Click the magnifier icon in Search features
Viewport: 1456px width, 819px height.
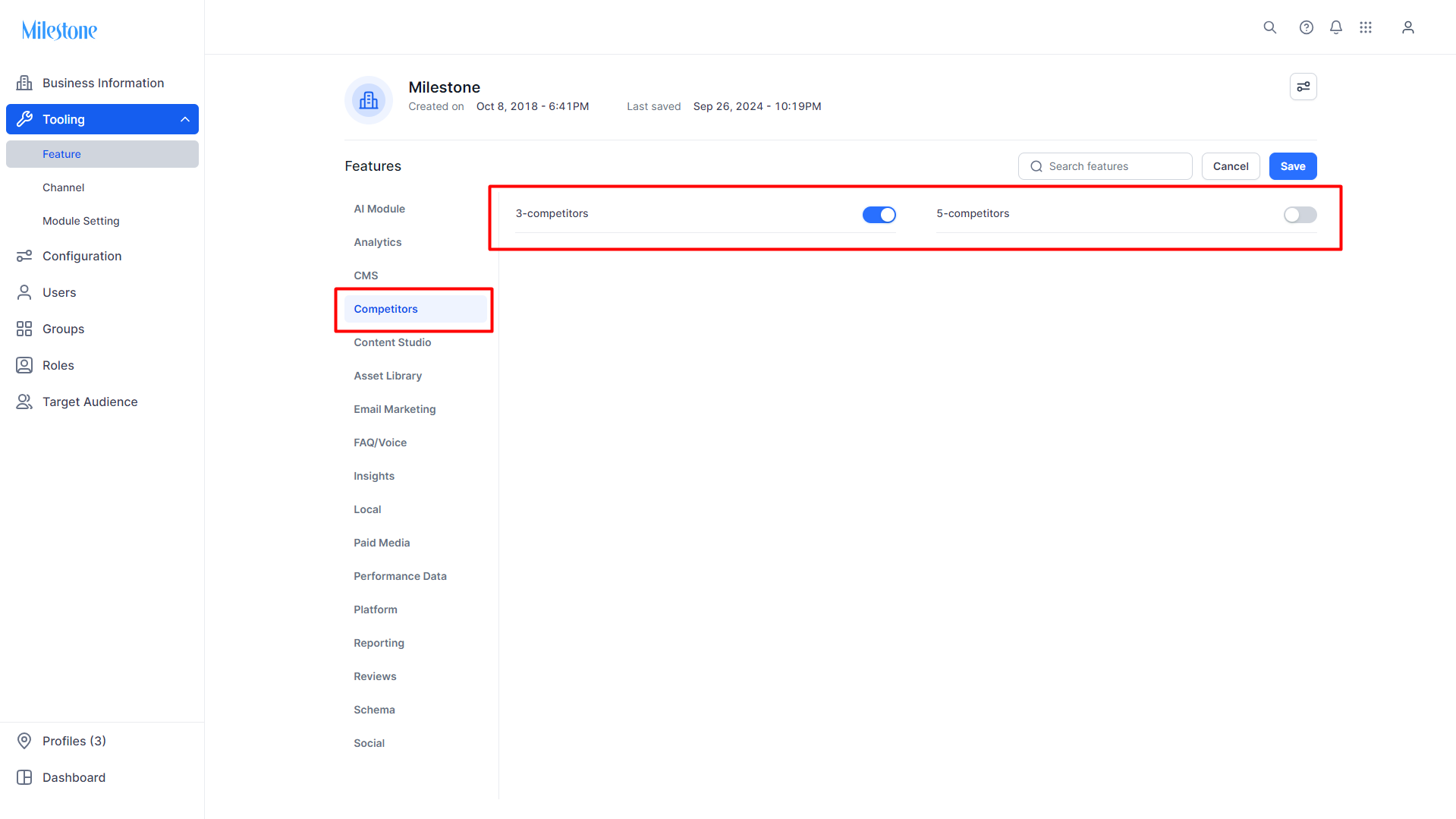1036,166
